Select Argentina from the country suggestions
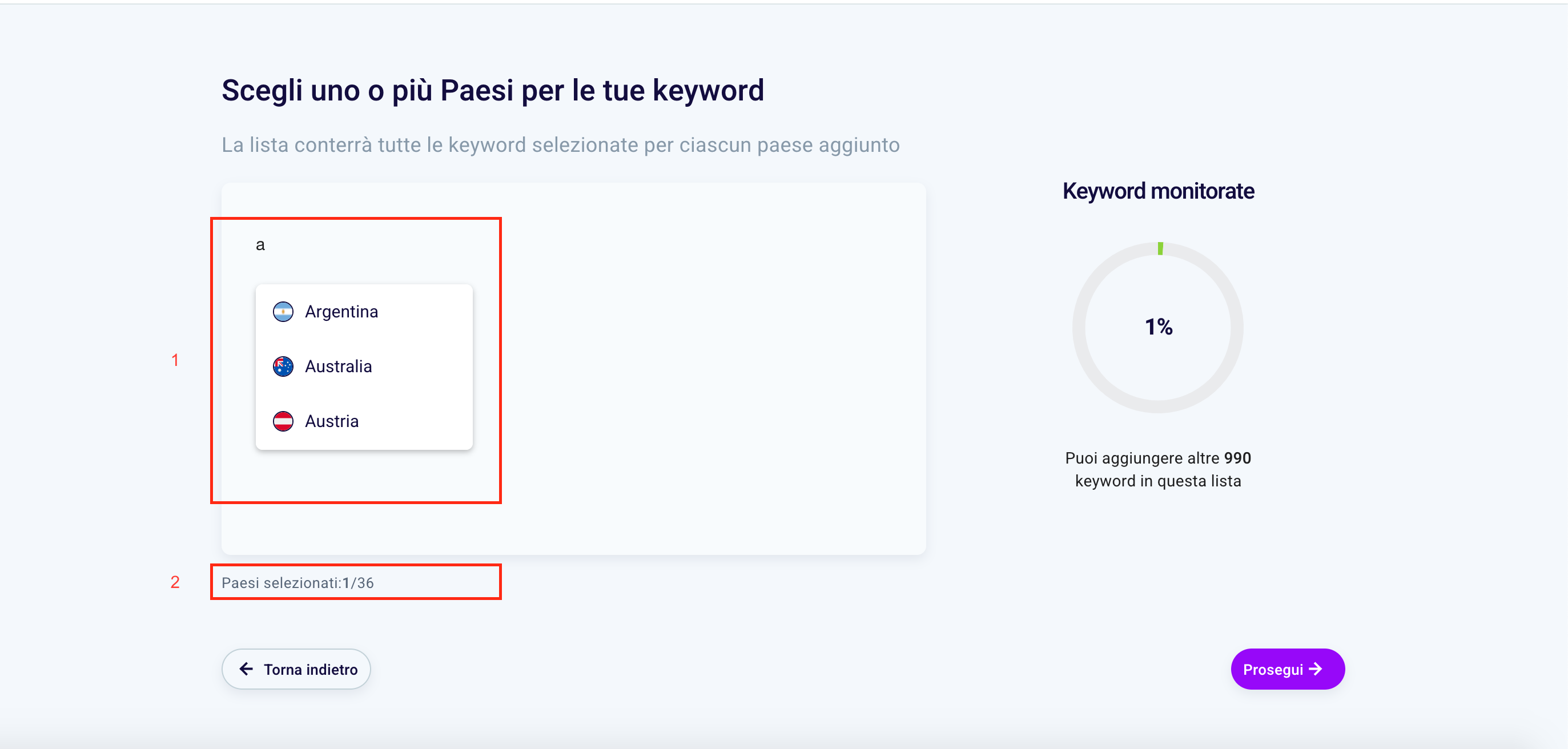 [341, 312]
